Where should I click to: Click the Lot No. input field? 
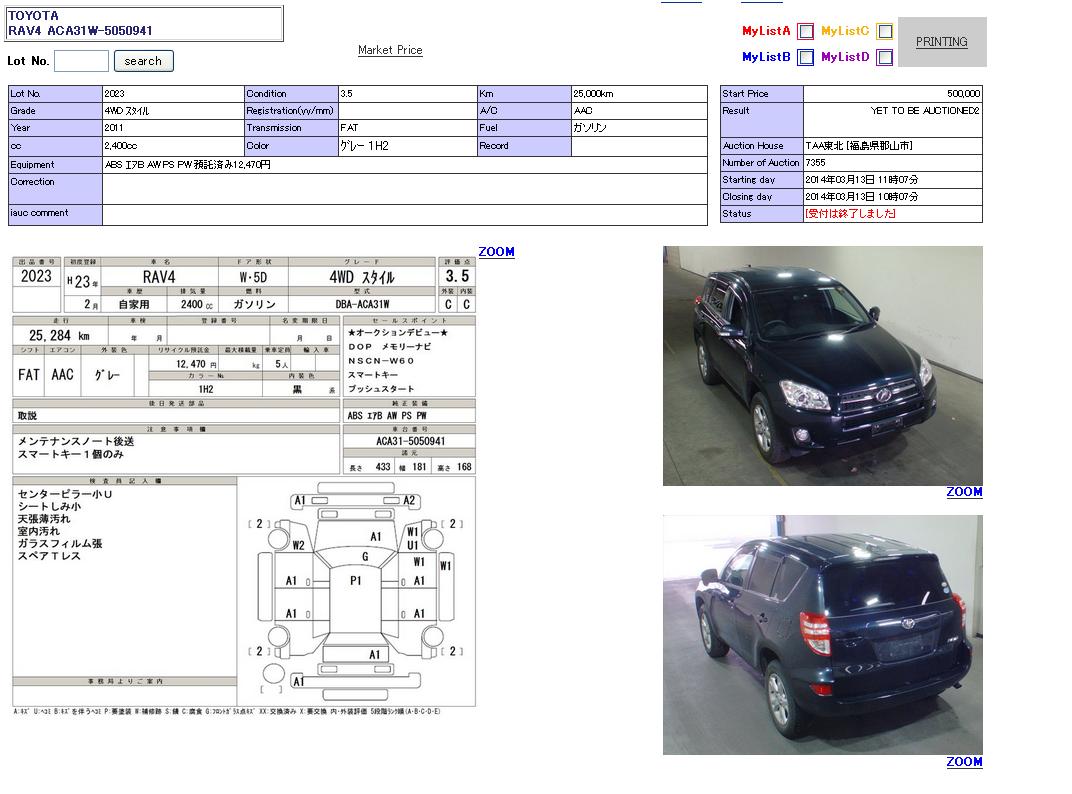coord(81,61)
